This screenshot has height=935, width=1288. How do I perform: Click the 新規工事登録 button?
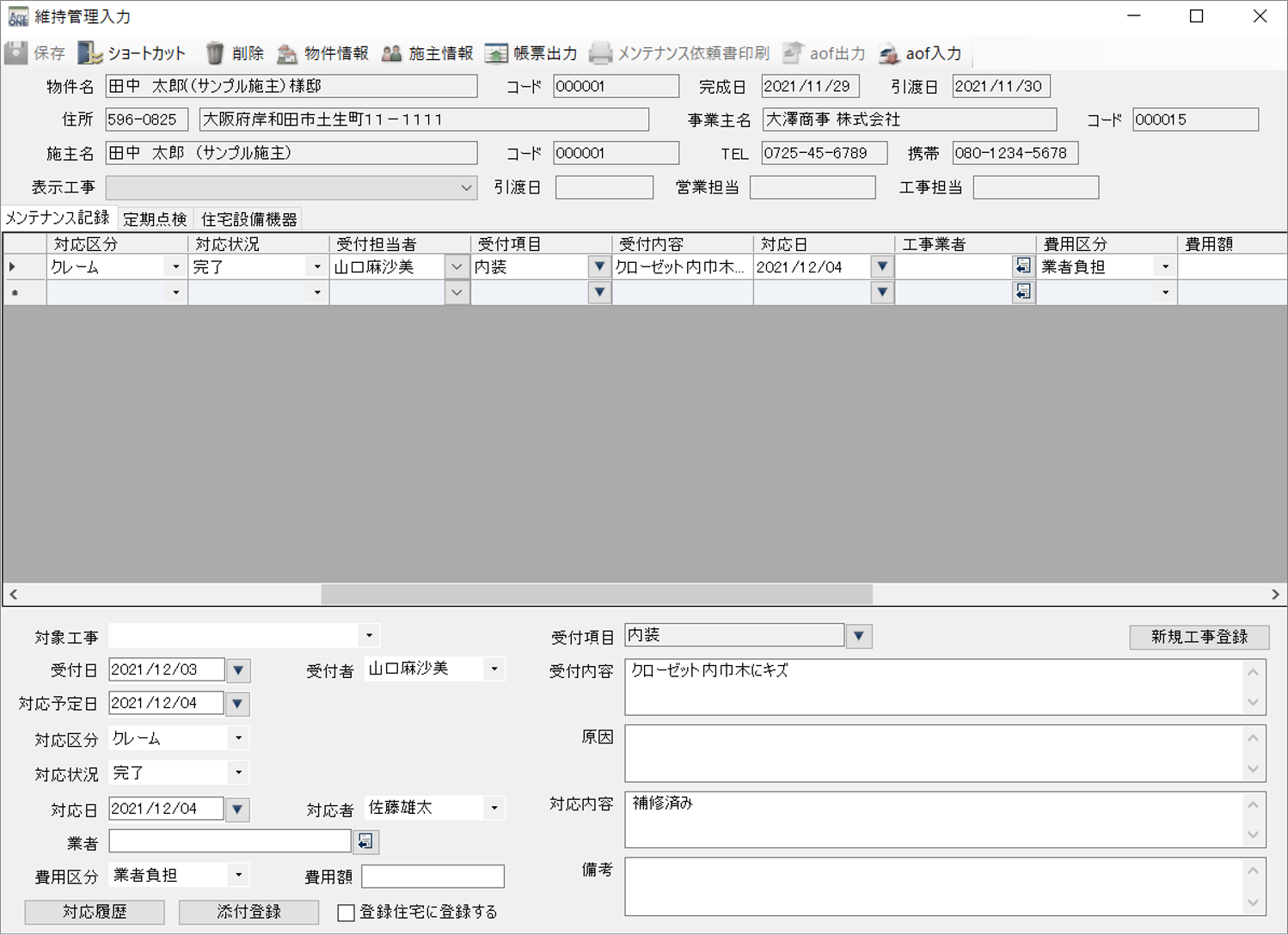1199,637
